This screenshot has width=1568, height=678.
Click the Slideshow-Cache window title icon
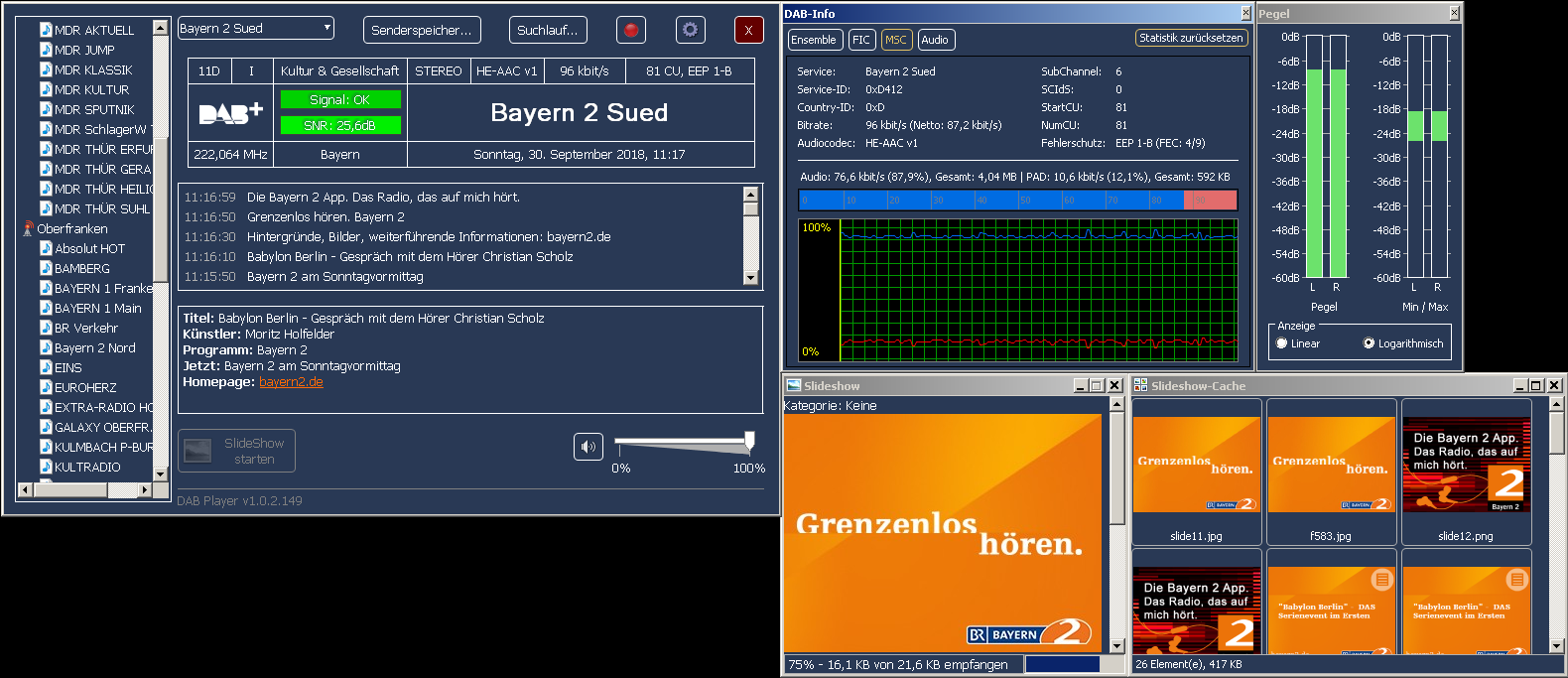[x=1140, y=385]
